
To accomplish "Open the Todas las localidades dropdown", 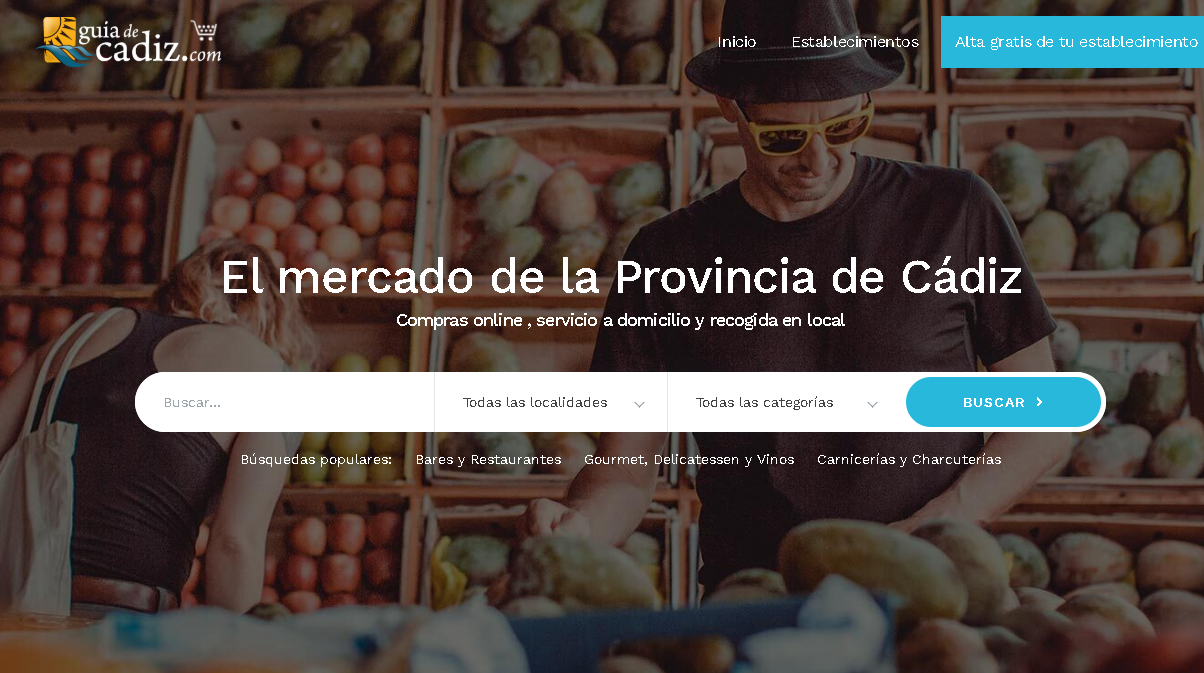I will [551, 402].
